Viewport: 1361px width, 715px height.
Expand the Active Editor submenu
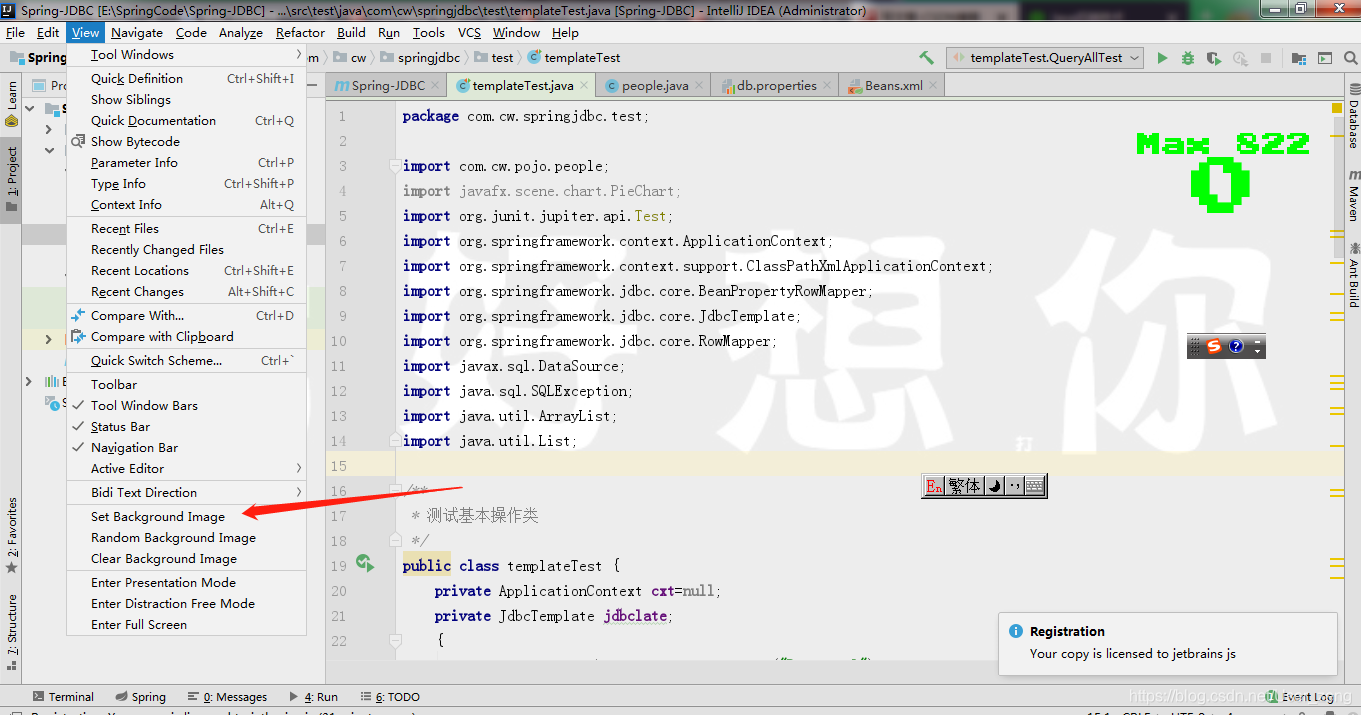tap(186, 469)
